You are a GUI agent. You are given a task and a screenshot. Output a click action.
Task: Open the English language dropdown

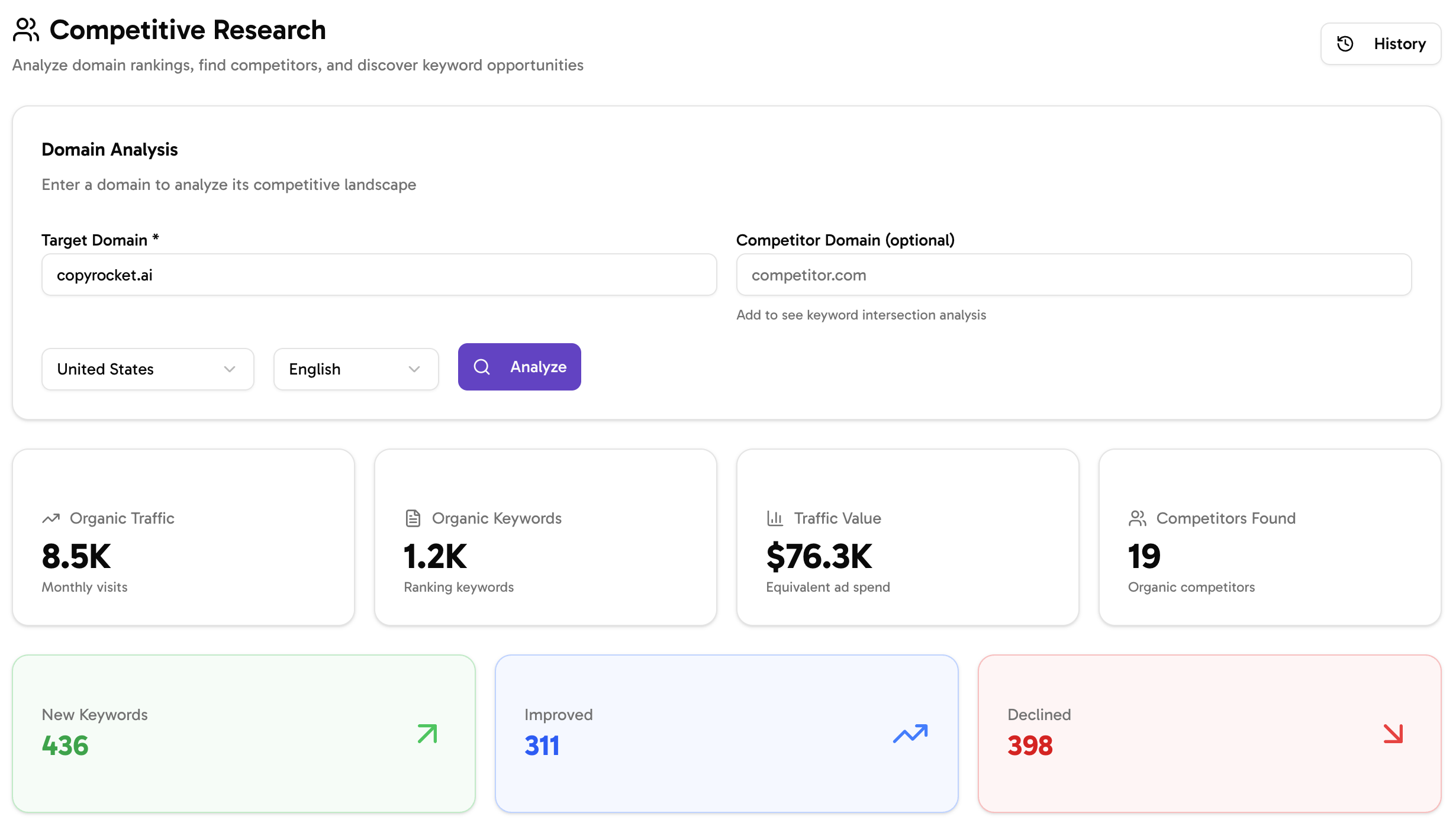[x=355, y=369]
